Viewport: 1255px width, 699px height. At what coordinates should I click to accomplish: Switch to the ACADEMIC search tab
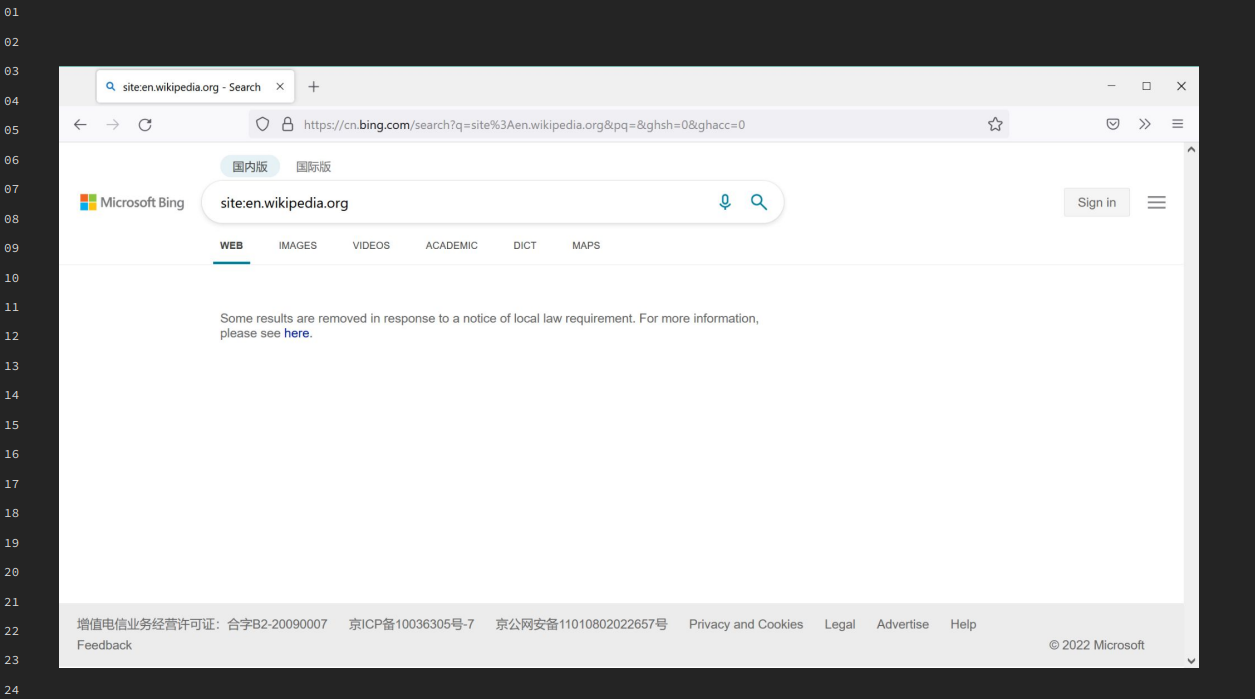coord(451,246)
